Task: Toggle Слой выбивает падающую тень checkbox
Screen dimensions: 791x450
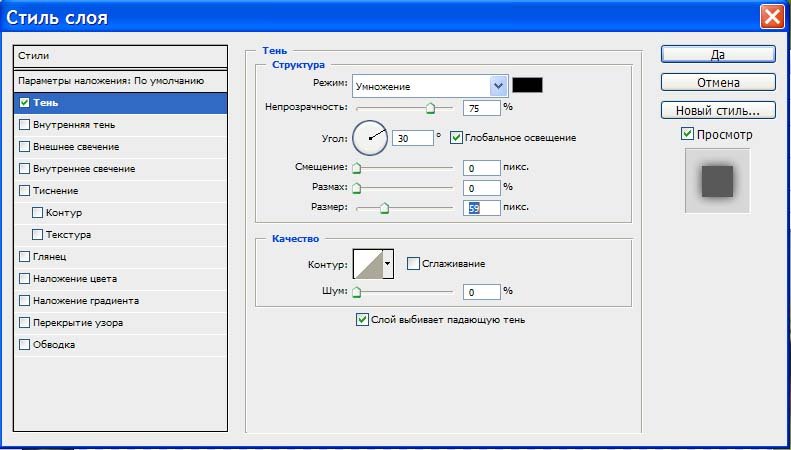Action: pos(362,320)
